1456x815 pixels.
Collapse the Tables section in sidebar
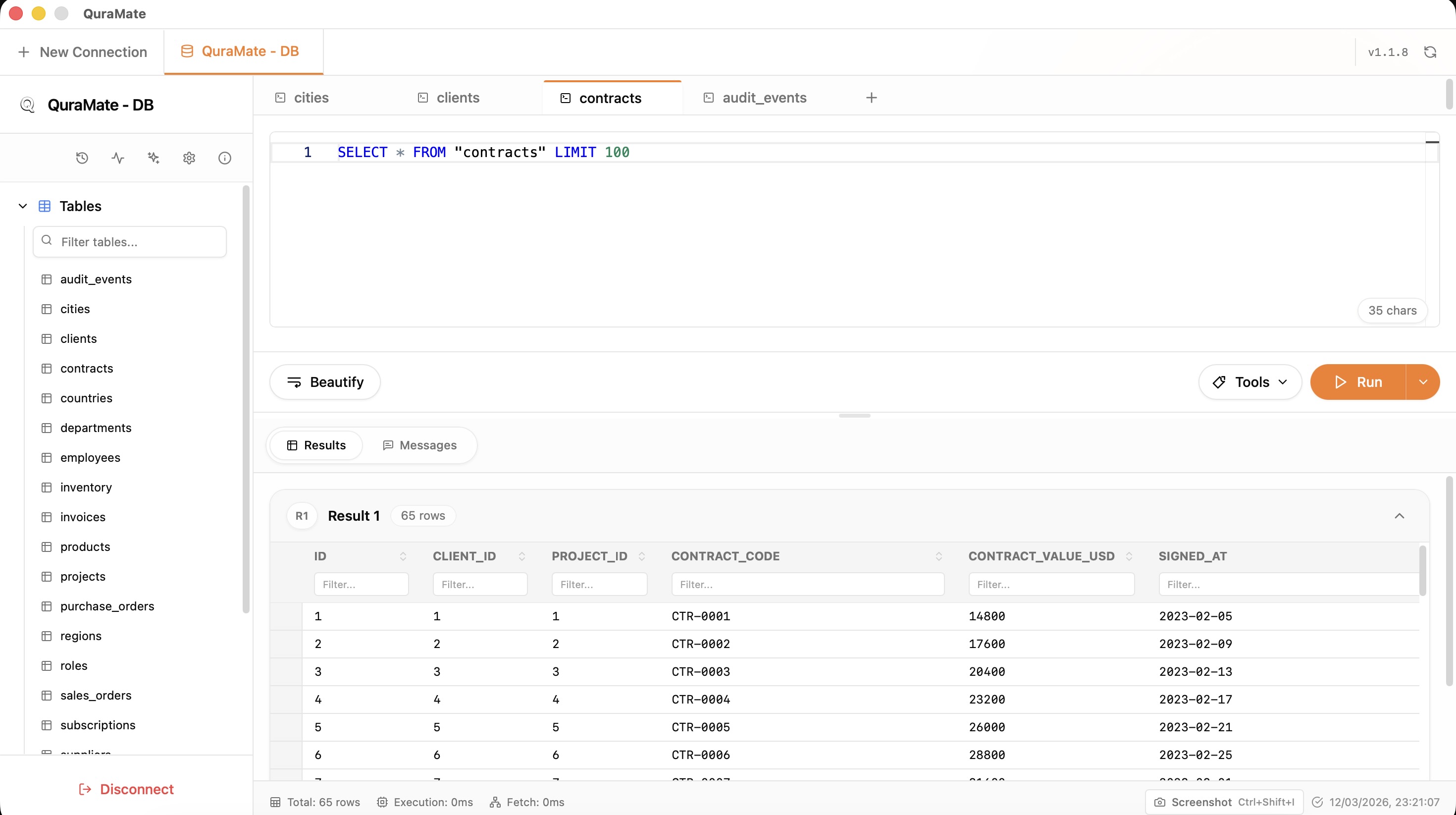pos(23,206)
